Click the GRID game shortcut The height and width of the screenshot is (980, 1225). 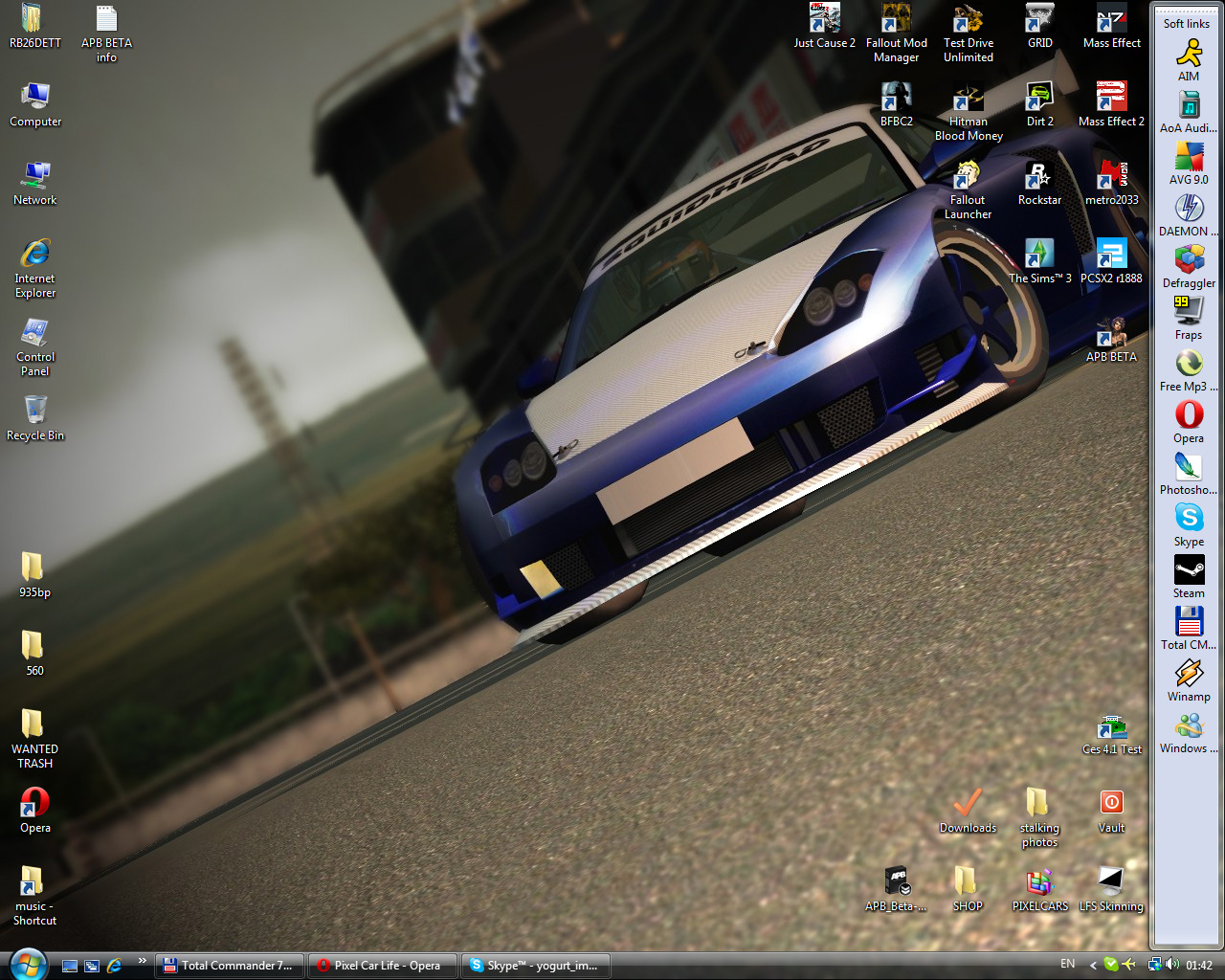tap(1040, 27)
